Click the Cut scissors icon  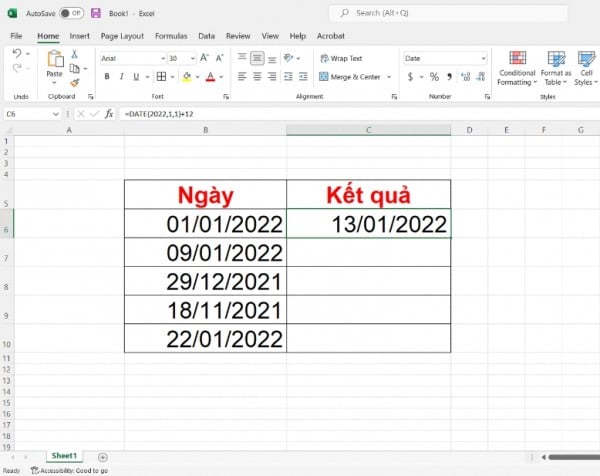point(74,54)
